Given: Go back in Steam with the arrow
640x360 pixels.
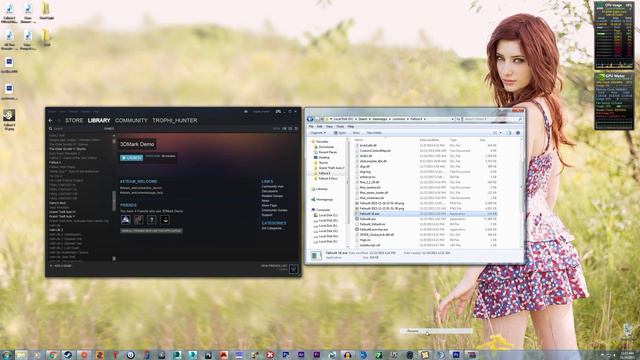Looking at the screenshot, I should pos(51,120).
